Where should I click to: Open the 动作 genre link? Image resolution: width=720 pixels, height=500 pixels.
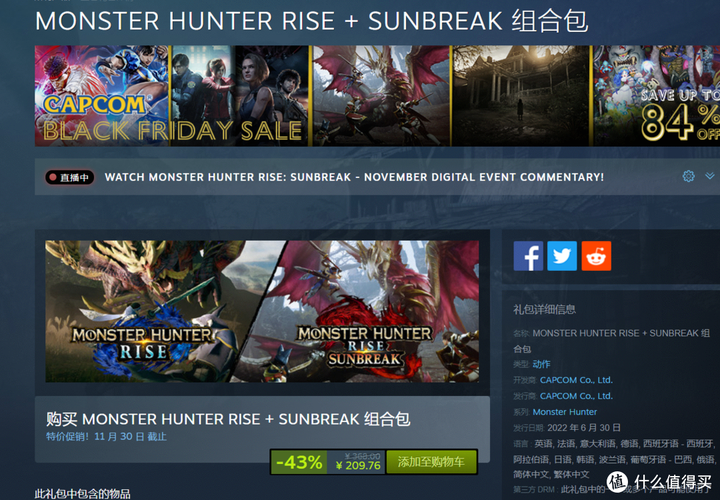541,364
